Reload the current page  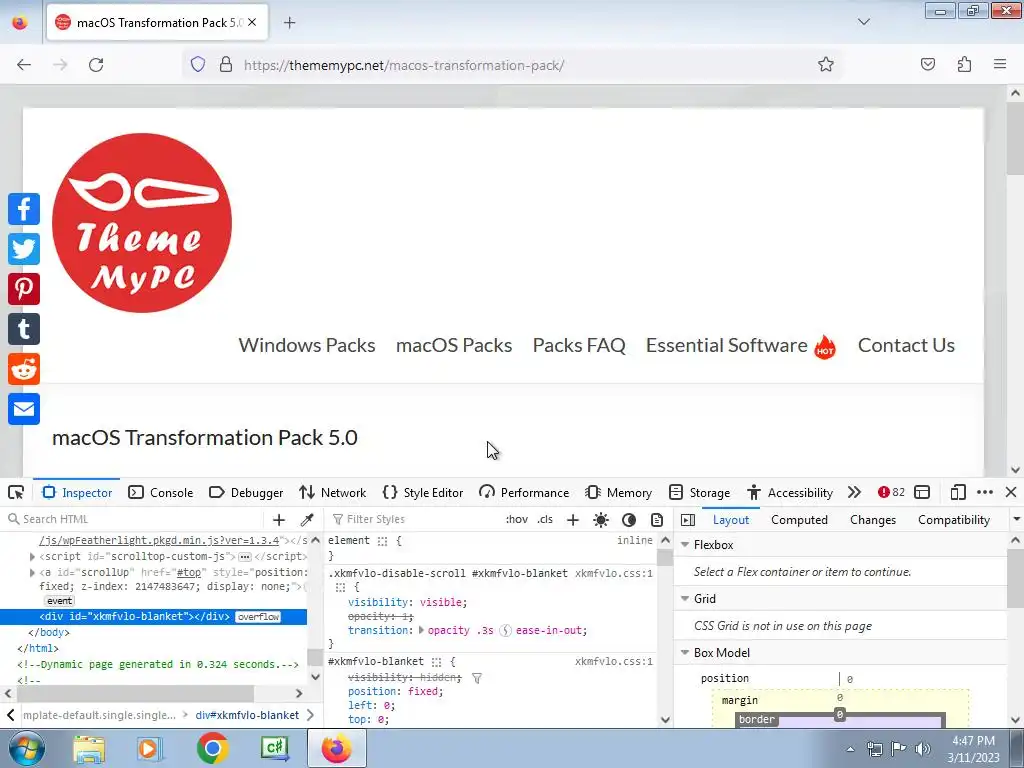96,65
